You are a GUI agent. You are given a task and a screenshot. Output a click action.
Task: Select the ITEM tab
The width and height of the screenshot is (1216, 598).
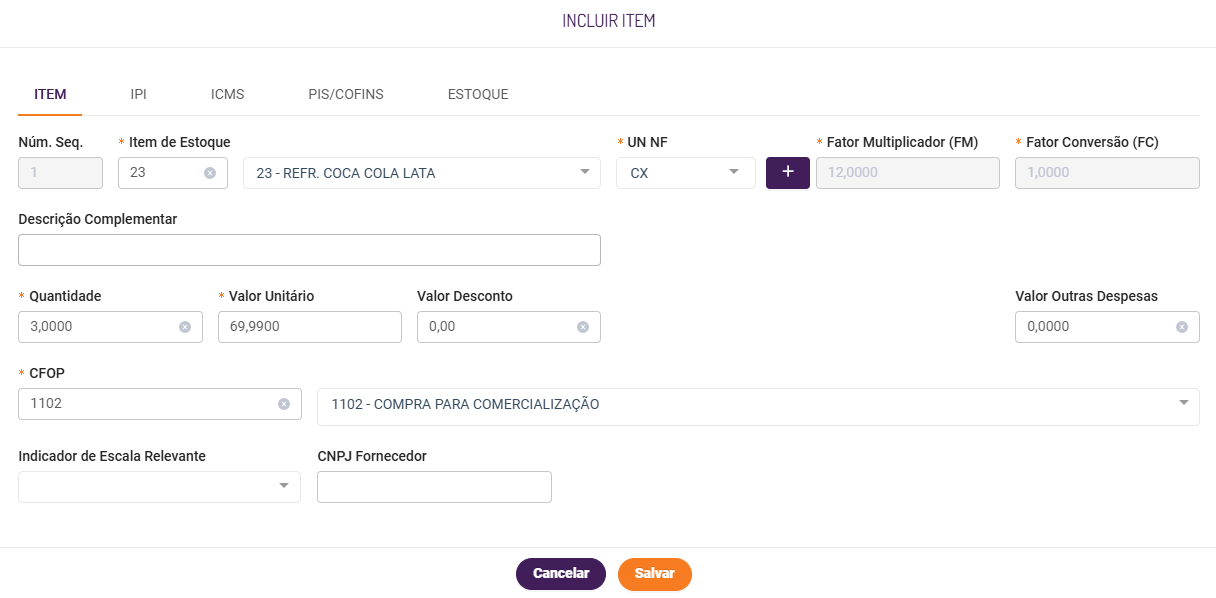[50, 95]
